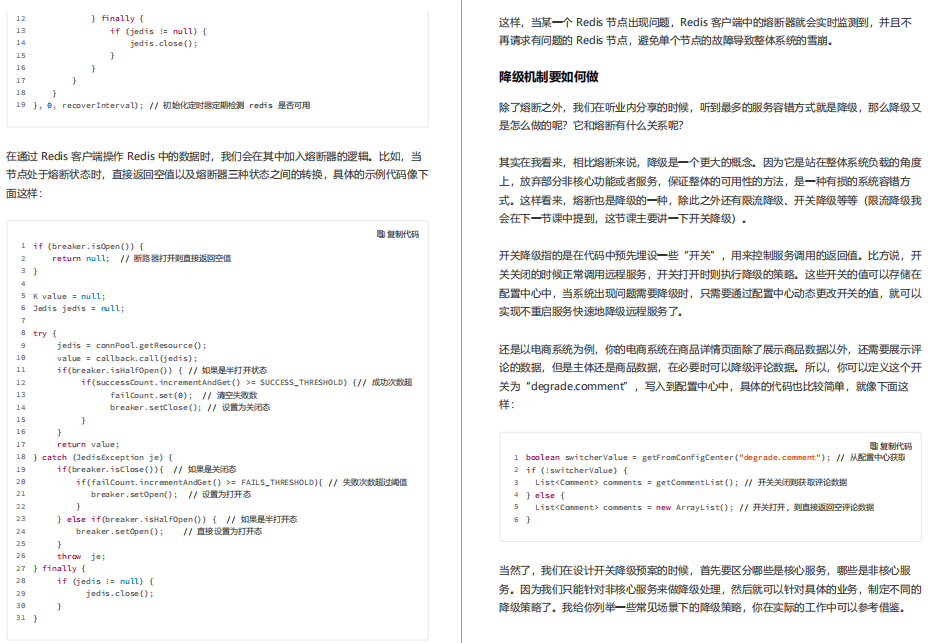Image resolution: width=931 pixels, height=643 pixels.
Task: Click paragraph starting '在通过 Redis 客户端操作'
Action: point(217,175)
